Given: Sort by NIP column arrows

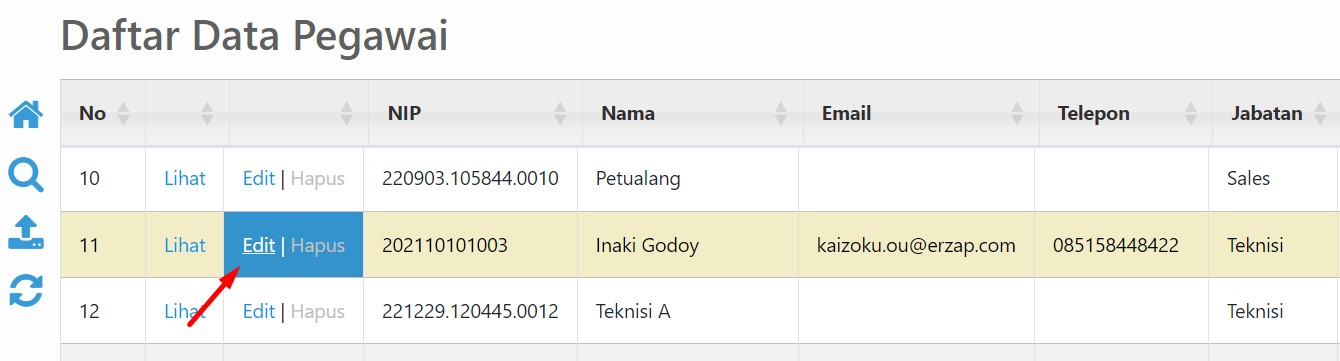Looking at the screenshot, I should pos(560,113).
